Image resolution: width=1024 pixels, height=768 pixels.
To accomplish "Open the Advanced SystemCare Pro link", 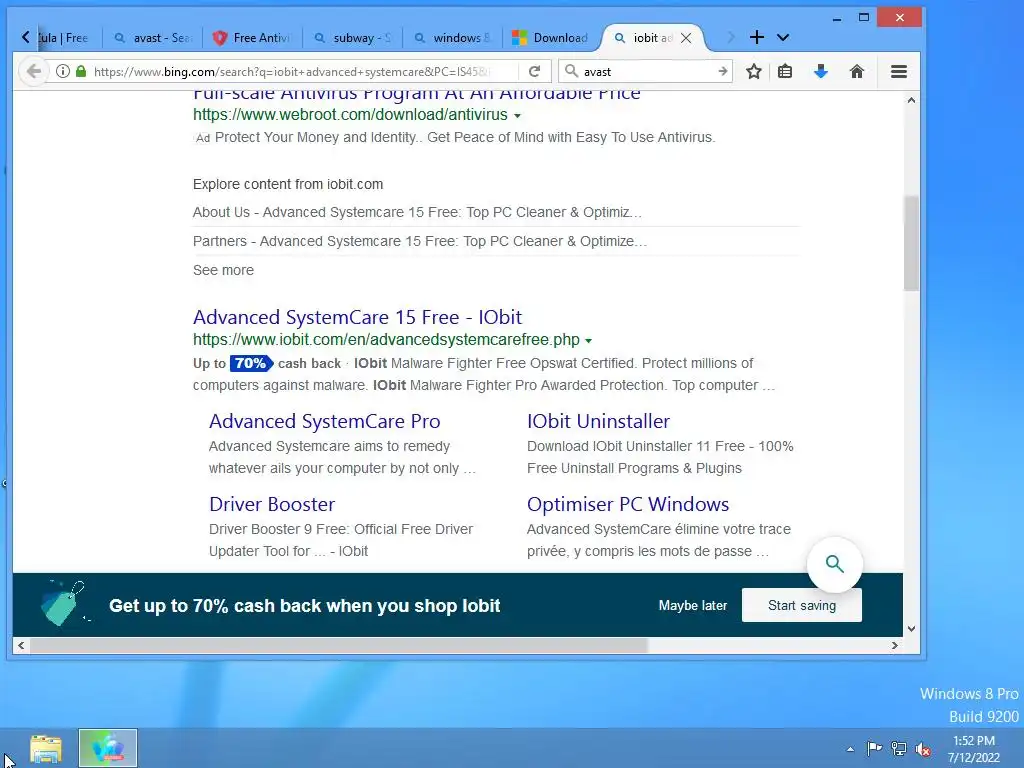I will [325, 421].
